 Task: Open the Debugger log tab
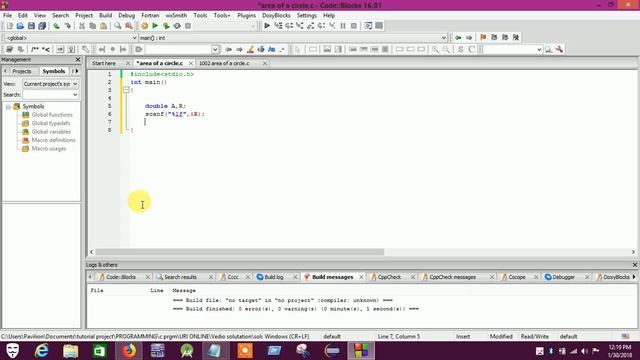(563, 277)
